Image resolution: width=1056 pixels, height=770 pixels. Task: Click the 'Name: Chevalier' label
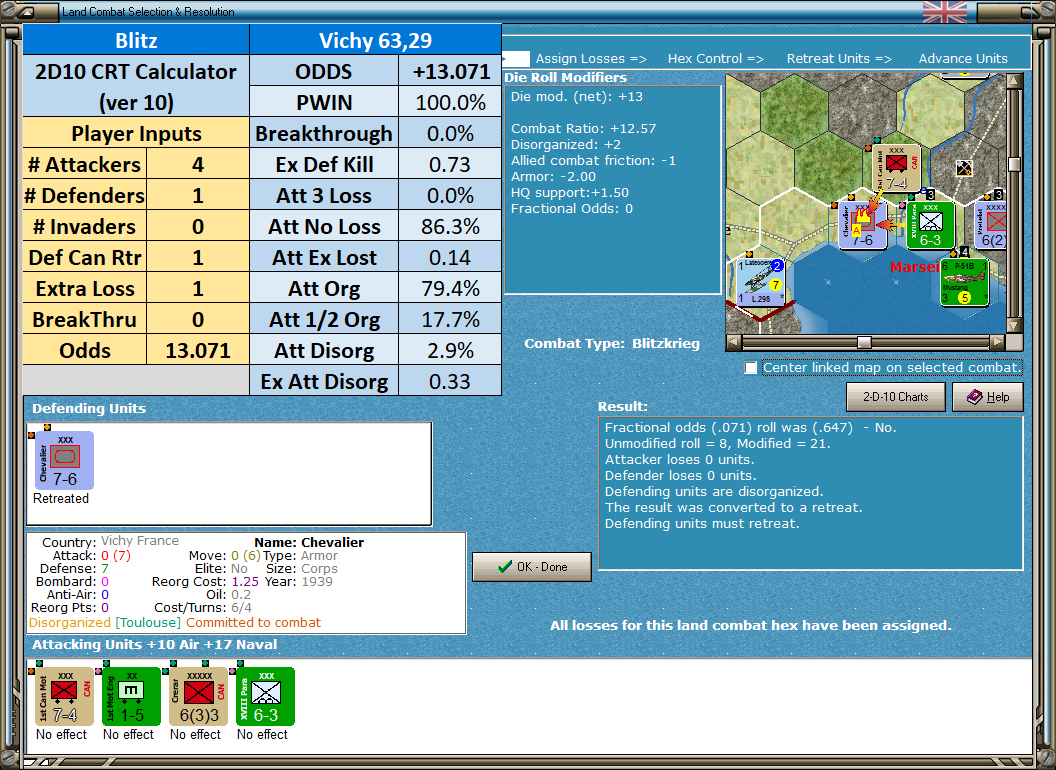tap(309, 542)
